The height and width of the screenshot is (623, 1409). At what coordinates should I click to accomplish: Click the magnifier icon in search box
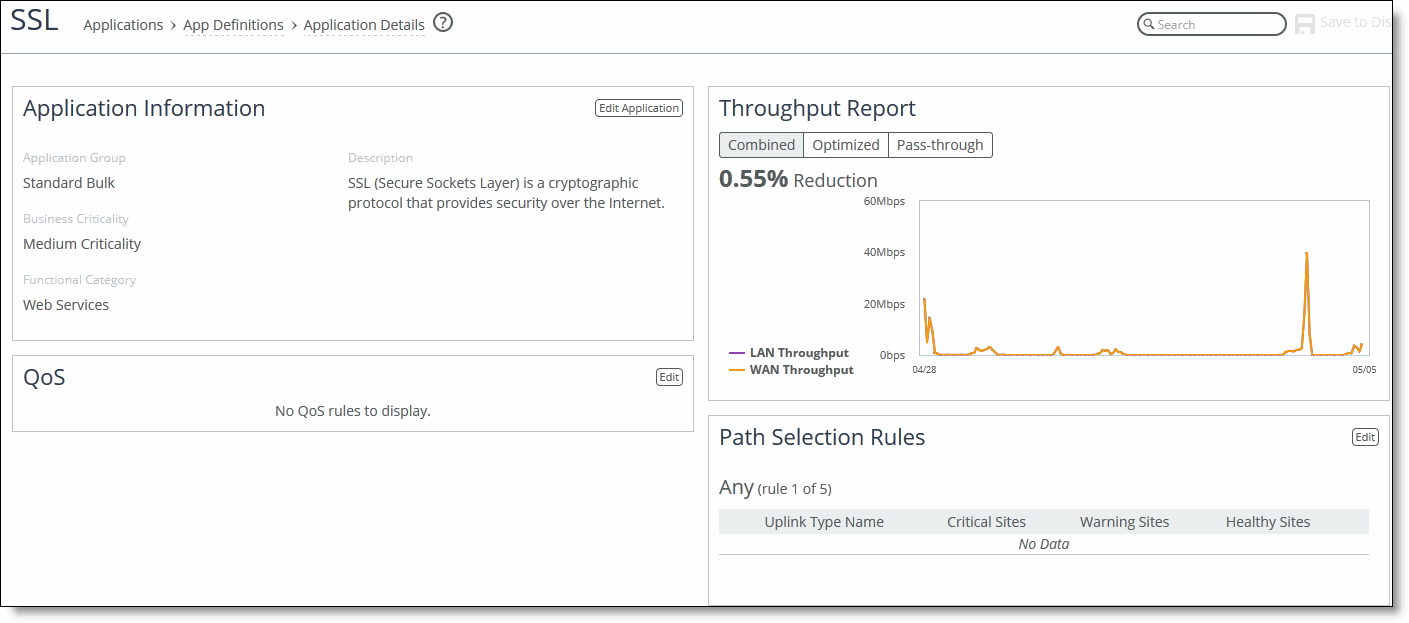pos(1149,24)
